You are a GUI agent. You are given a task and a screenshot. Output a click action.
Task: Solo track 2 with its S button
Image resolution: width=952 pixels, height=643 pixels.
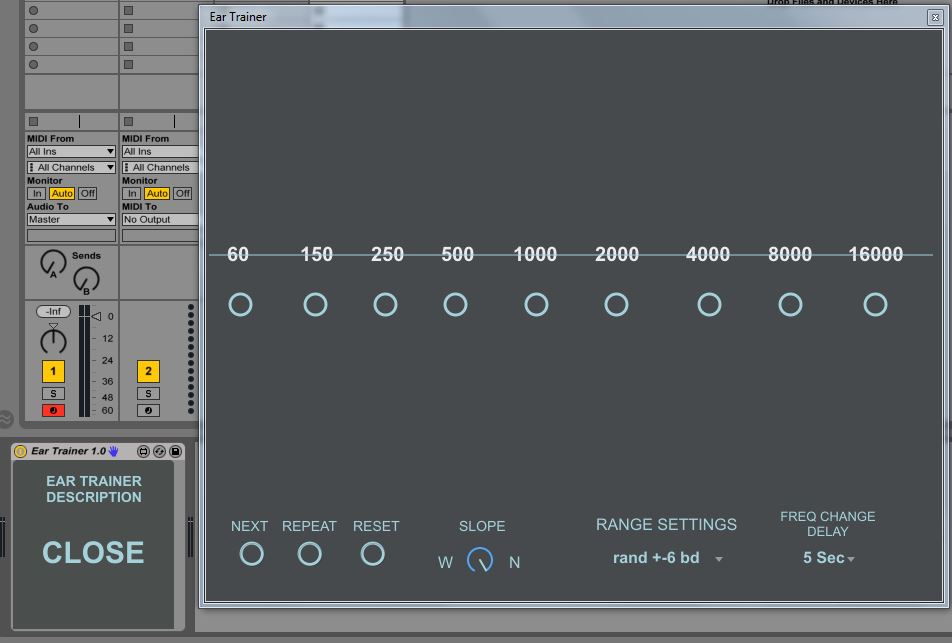(x=148, y=394)
